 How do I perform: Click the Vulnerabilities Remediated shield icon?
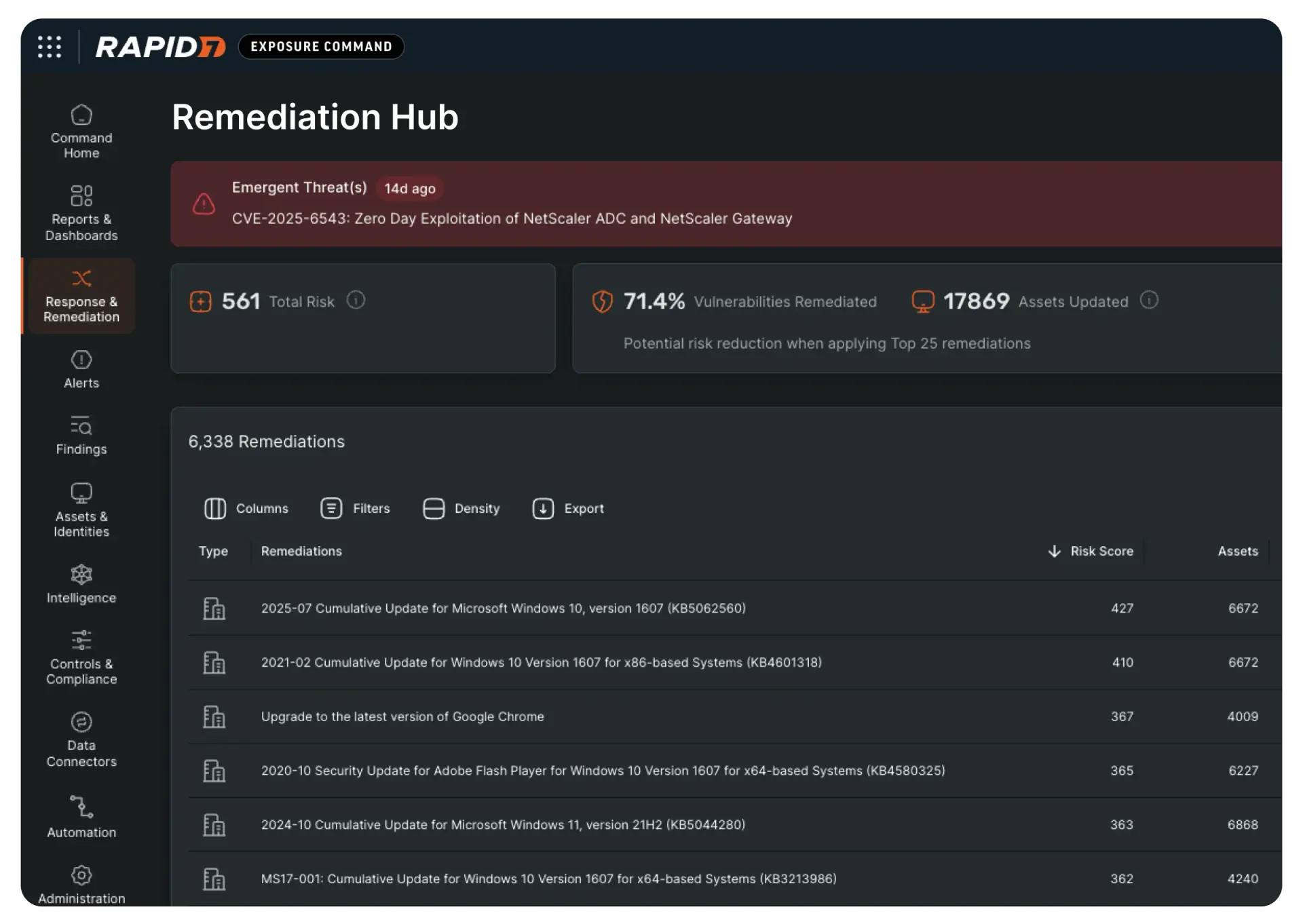(602, 301)
